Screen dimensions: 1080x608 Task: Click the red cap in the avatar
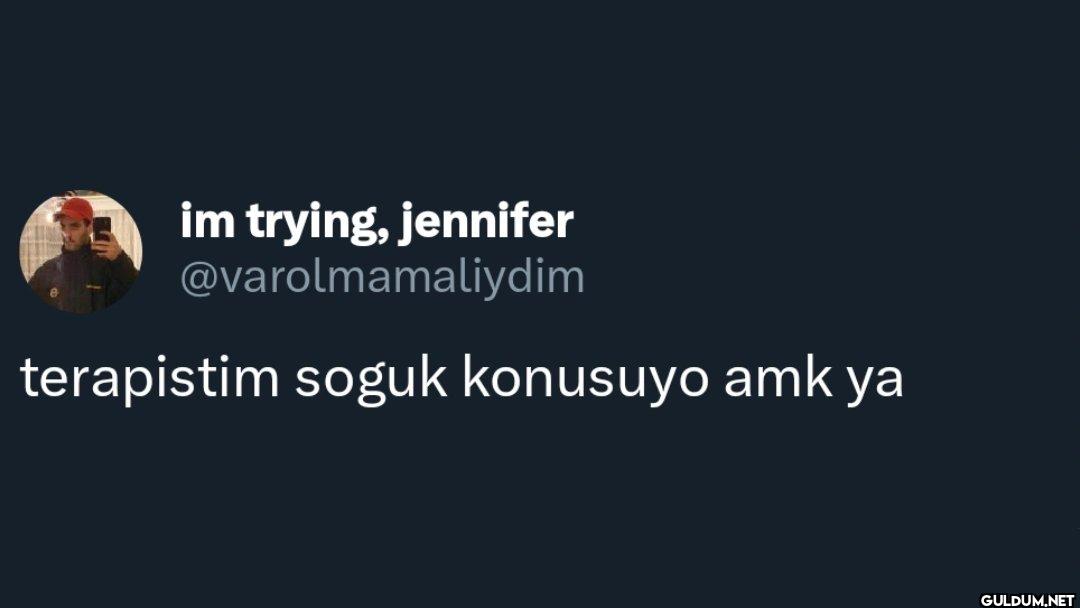(x=74, y=209)
